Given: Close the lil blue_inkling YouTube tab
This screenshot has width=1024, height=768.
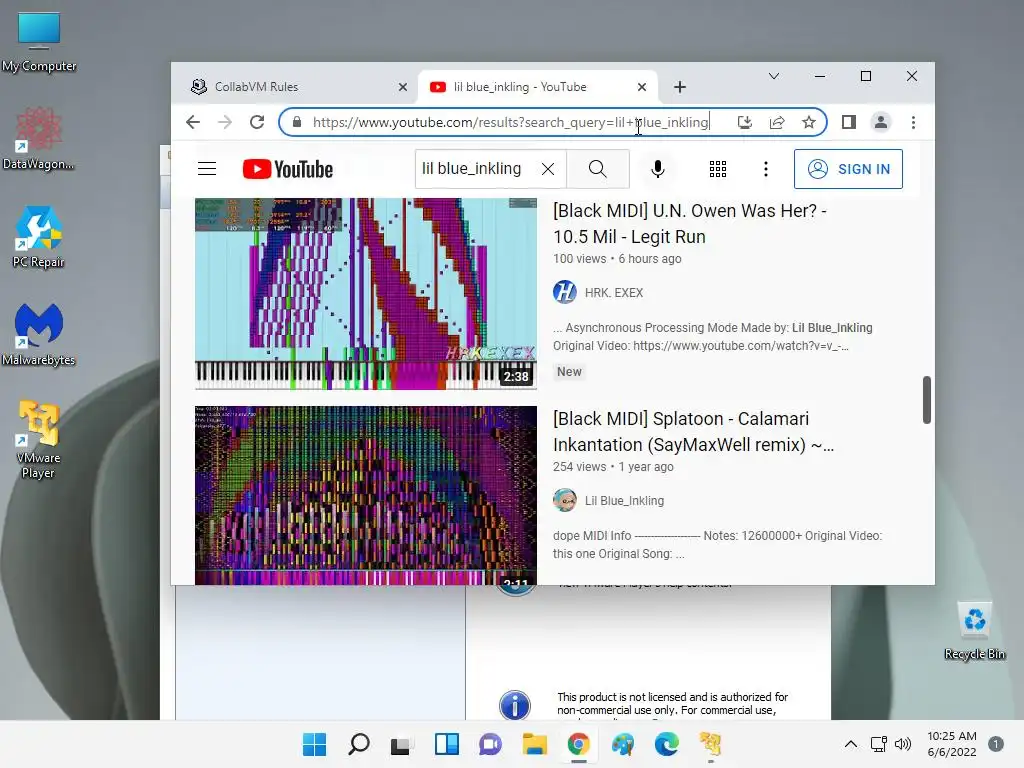Looking at the screenshot, I should [x=642, y=87].
